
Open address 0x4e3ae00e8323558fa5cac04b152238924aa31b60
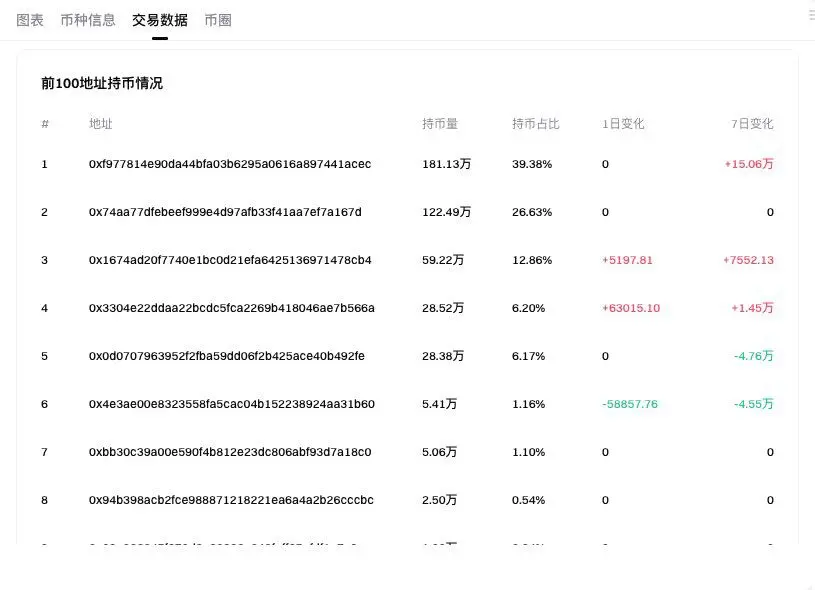coord(232,404)
